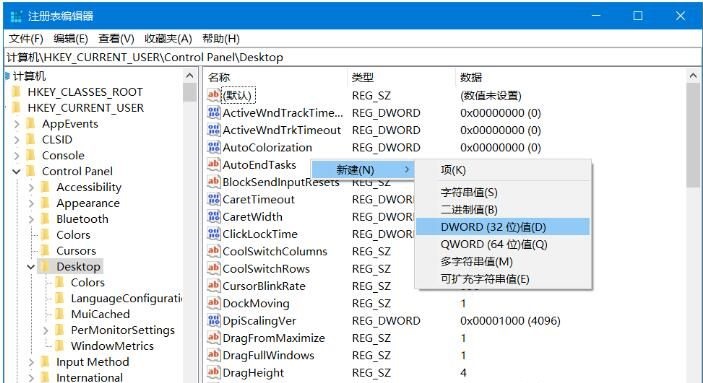Click the string icon beside DragHeight

coord(213,372)
